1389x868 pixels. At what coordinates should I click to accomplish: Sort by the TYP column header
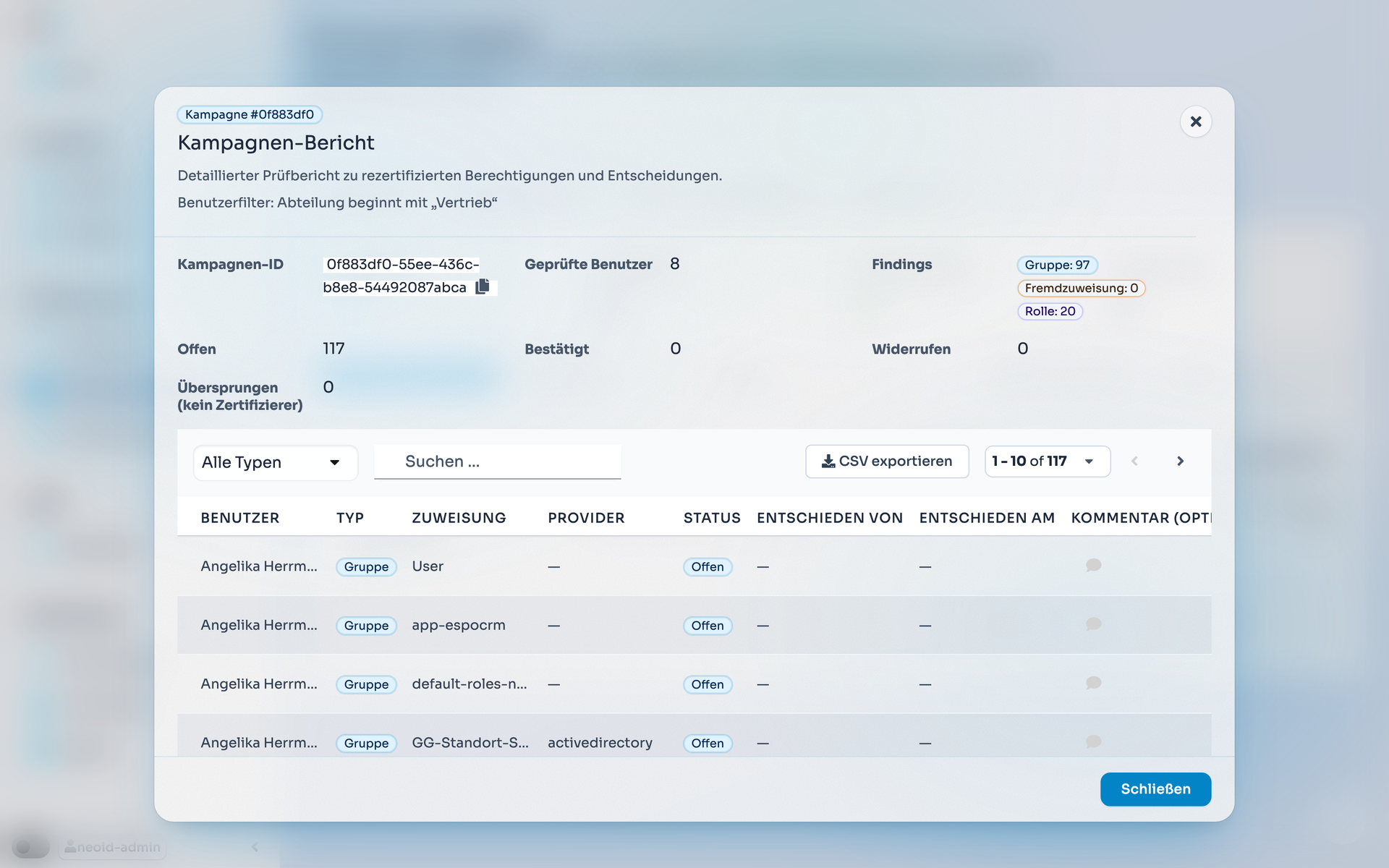[350, 518]
